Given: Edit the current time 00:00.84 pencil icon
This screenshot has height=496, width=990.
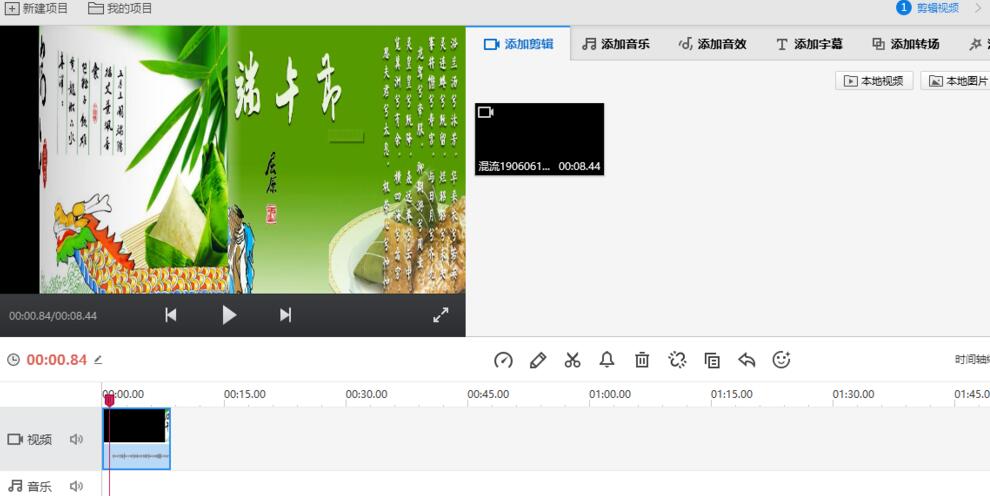Looking at the screenshot, I should pos(98,360).
